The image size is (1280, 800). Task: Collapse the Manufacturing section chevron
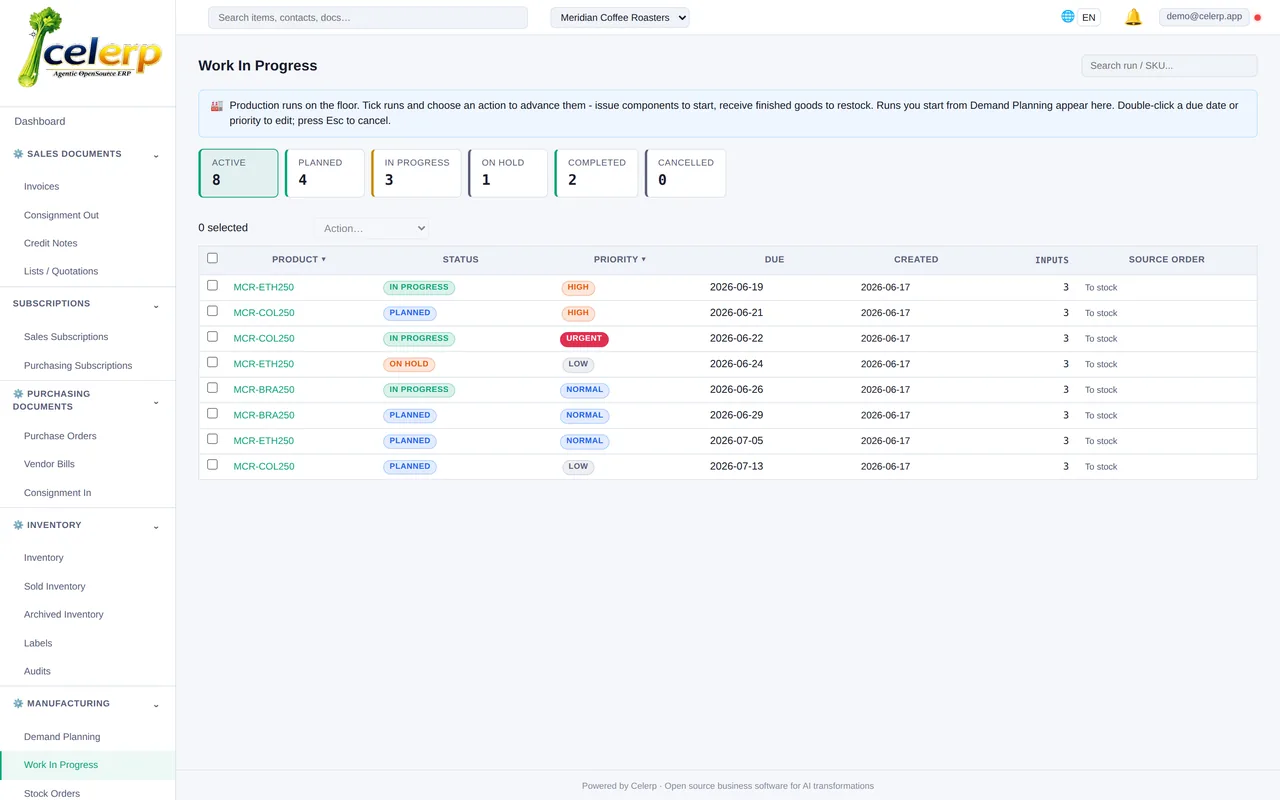(x=156, y=705)
